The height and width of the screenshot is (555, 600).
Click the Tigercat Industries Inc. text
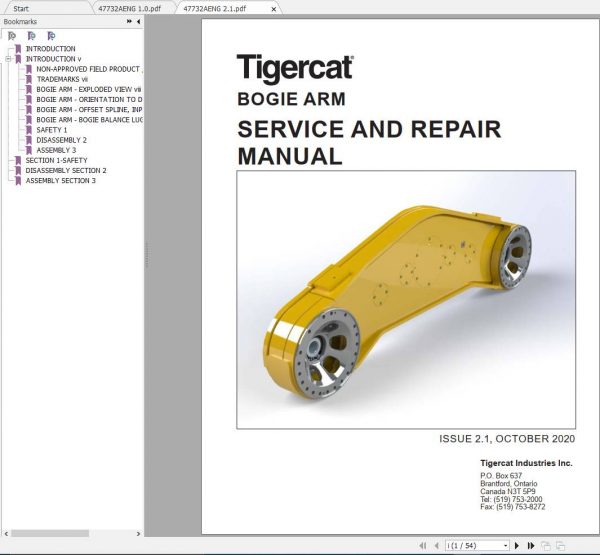(526, 463)
